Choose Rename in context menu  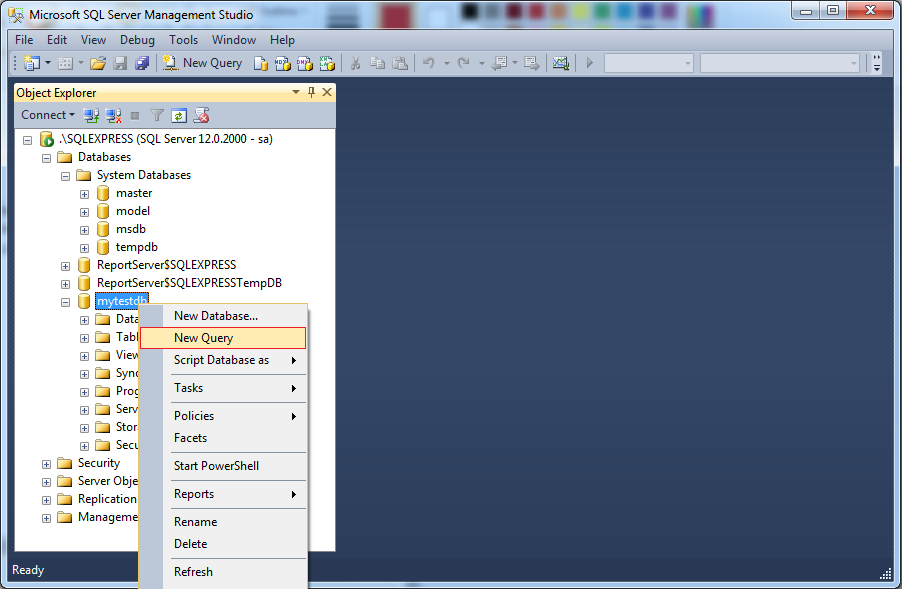tap(223, 522)
